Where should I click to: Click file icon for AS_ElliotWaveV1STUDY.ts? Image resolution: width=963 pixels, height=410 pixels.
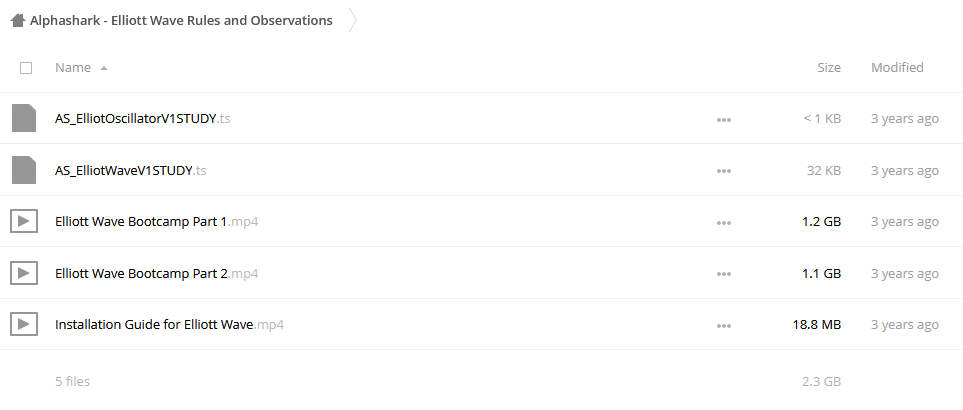24,170
